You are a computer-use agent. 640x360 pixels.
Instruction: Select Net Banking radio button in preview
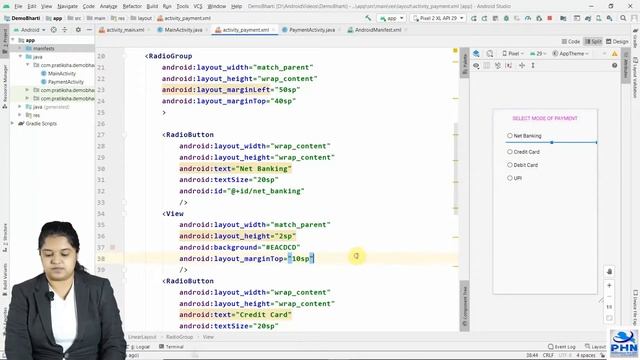point(510,136)
